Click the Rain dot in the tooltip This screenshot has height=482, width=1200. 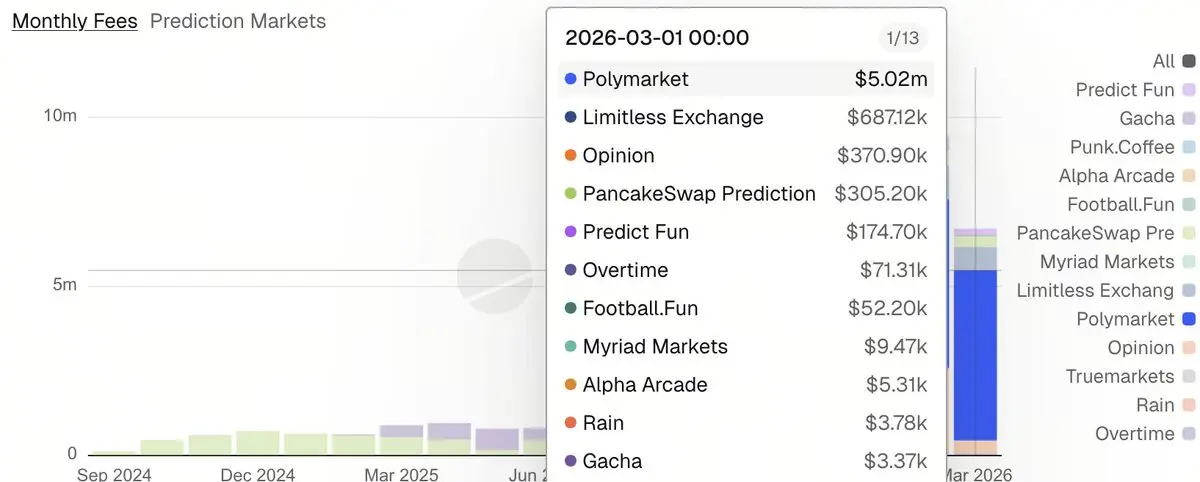coord(571,423)
